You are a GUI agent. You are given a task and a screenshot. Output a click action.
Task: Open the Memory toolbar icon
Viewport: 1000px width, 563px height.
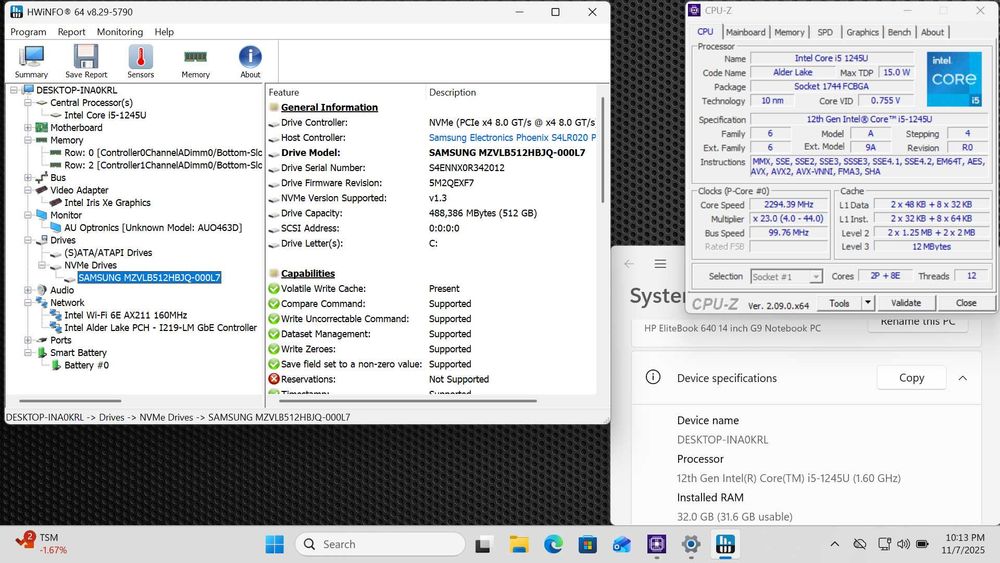pyautogui.click(x=195, y=61)
